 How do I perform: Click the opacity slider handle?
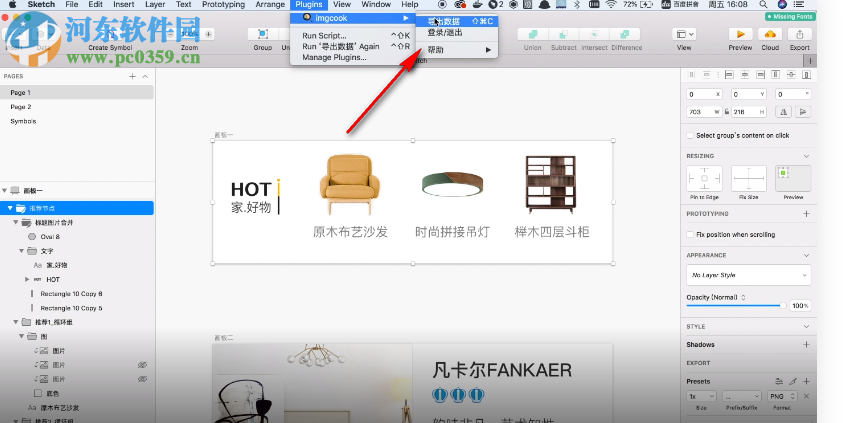click(783, 305)
